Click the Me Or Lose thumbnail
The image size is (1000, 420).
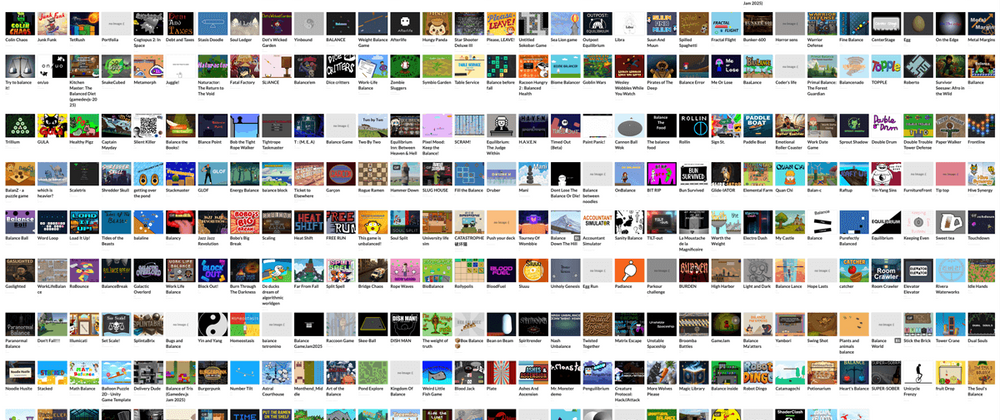723,66
